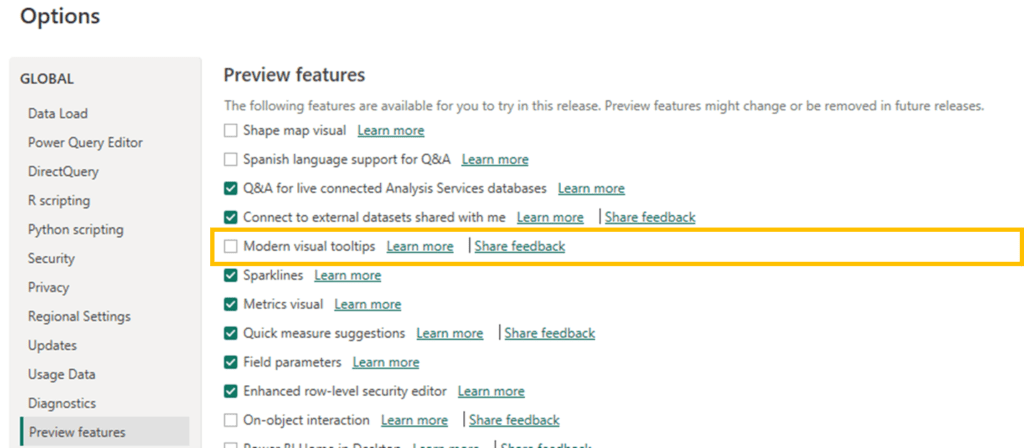The width and height of the screenshot is (1024, 448).
Task: Enable the Modern visual tooltips checkbox
Action: 231,246
